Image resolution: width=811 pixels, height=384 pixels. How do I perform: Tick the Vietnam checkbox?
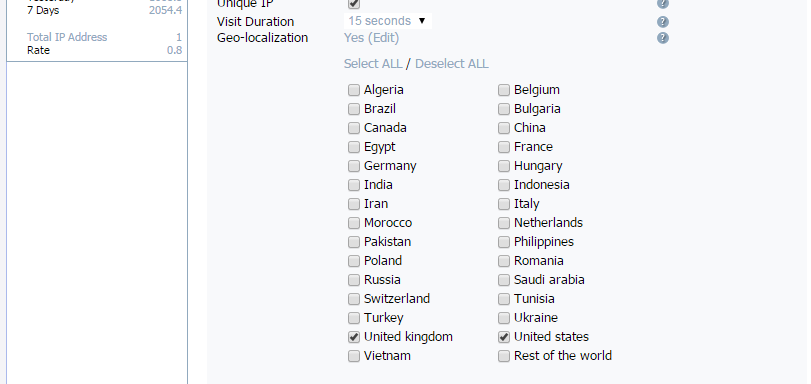(x=354, y=356)
